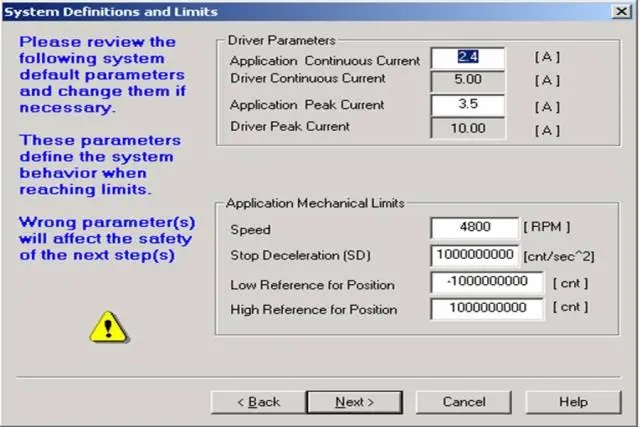The width and height of the screenshot is (640, 427).
Task: Edit the Stop Deceleration (SD) field
Action: [x=474, y=256]
